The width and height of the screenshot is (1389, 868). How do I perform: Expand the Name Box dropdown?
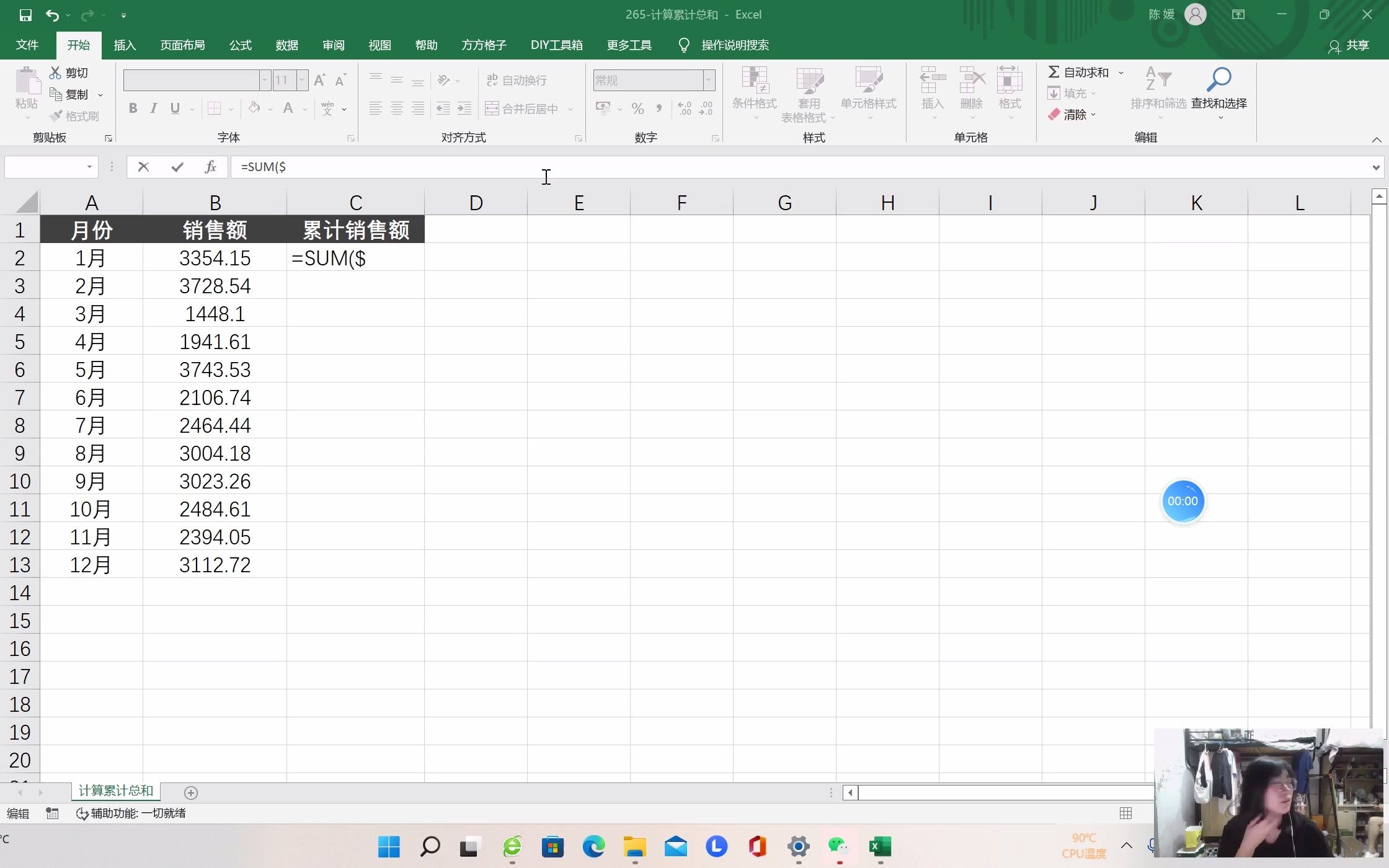click(89, 167)
